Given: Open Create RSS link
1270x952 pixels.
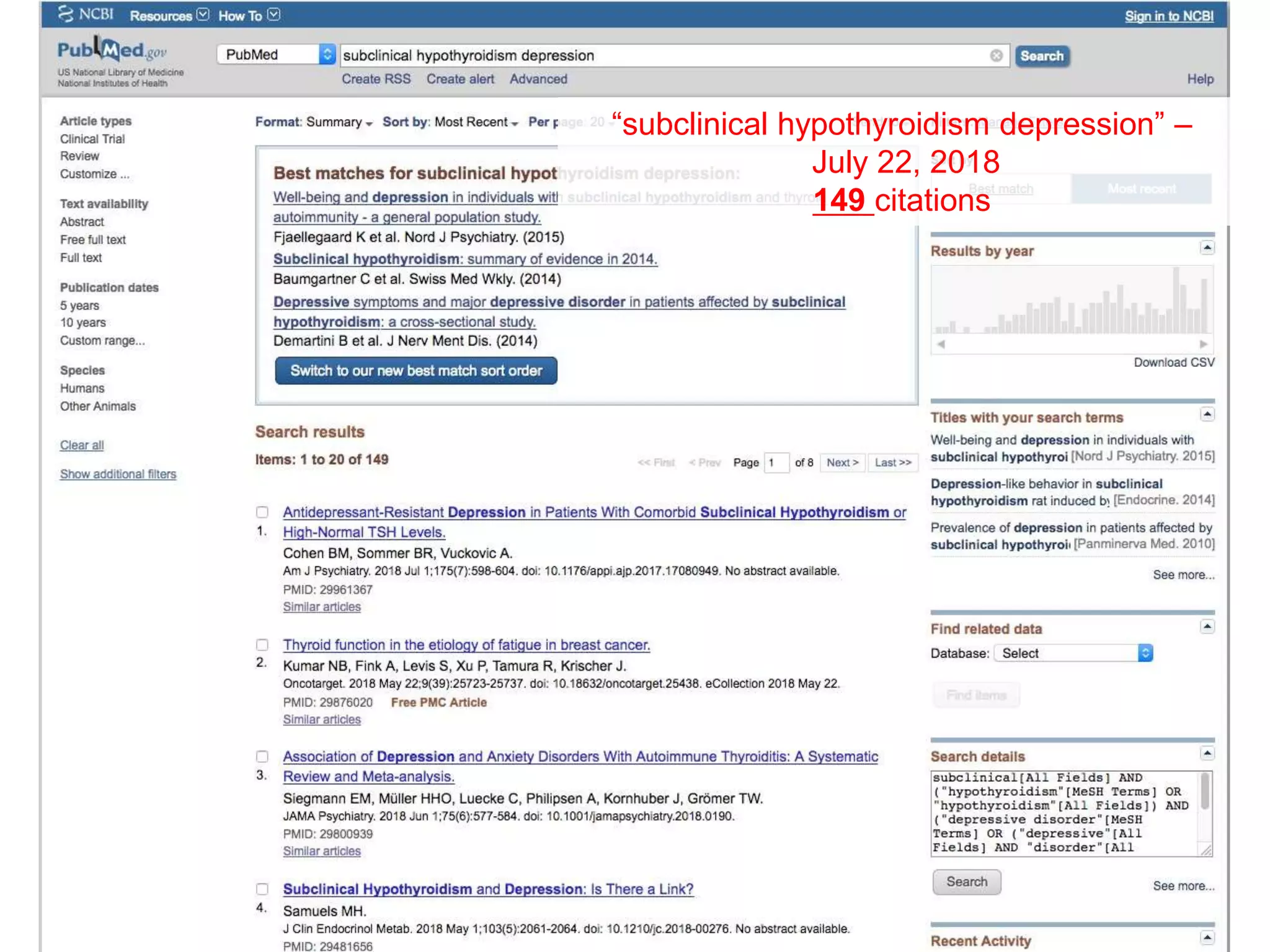Looking at the screenshot, I should coord(376,79).
